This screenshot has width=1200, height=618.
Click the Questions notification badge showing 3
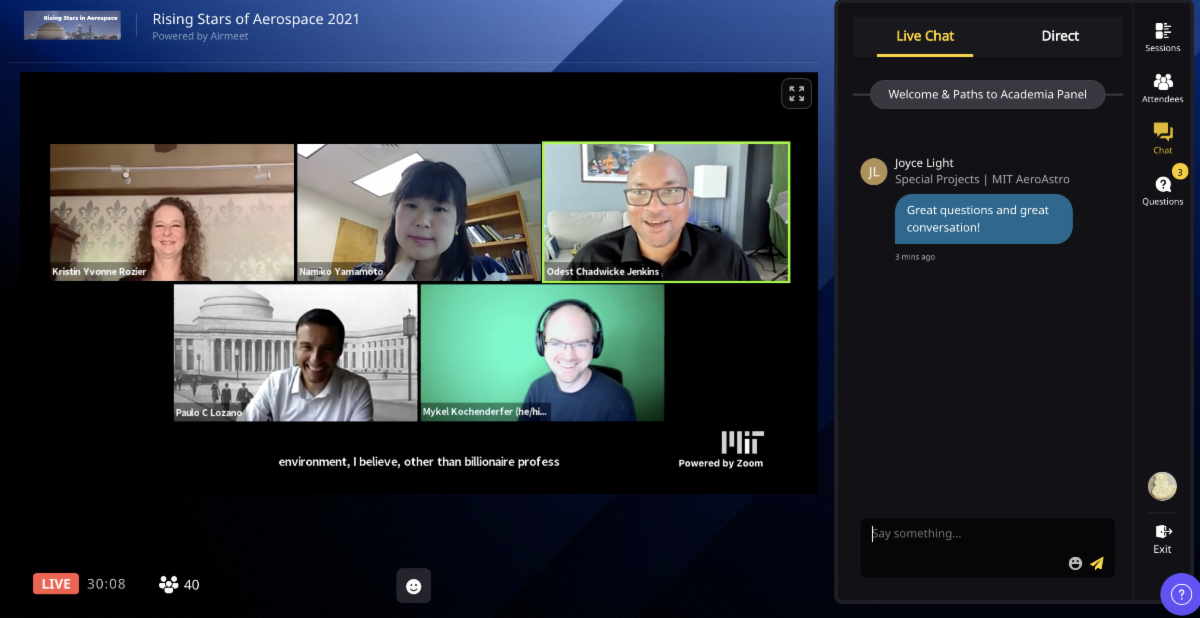click(1180, 172)
